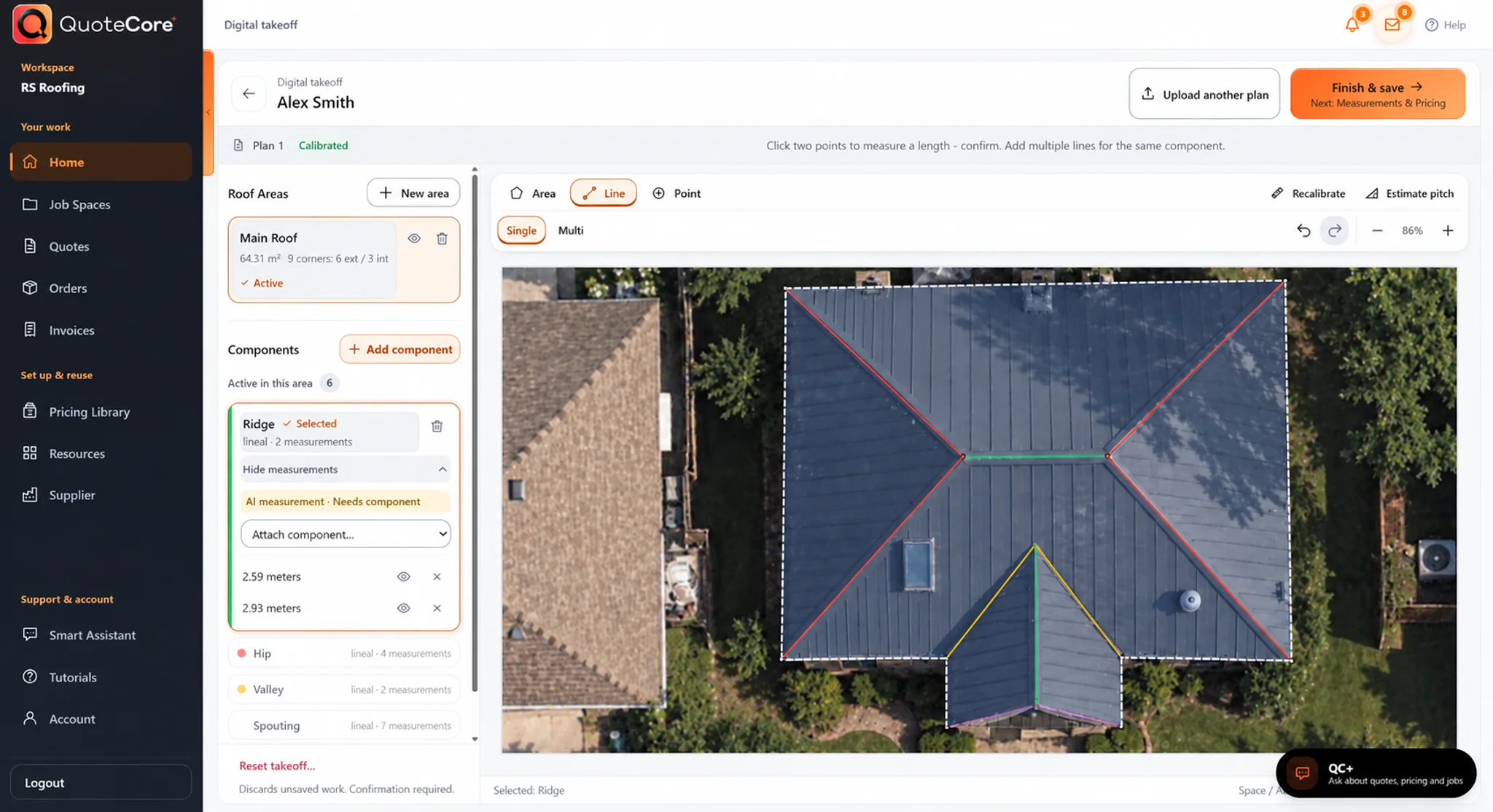Switch to Single line mode
1493x812 pixels.
(521, 230)
